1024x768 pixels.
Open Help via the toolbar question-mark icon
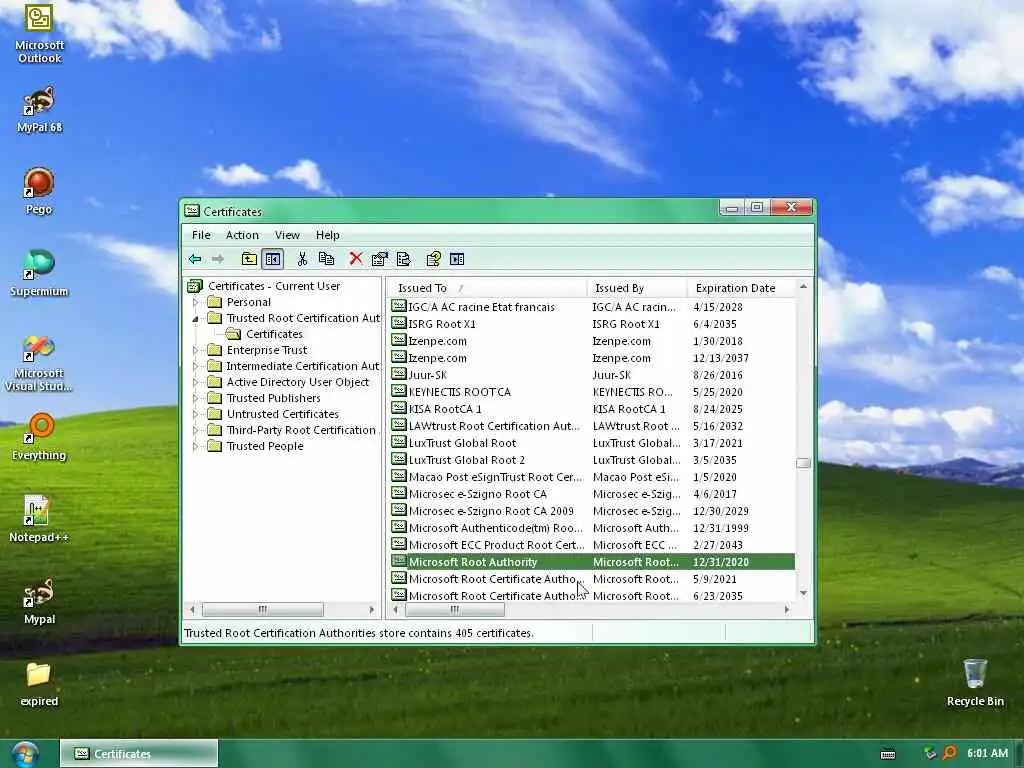[434, 259]
